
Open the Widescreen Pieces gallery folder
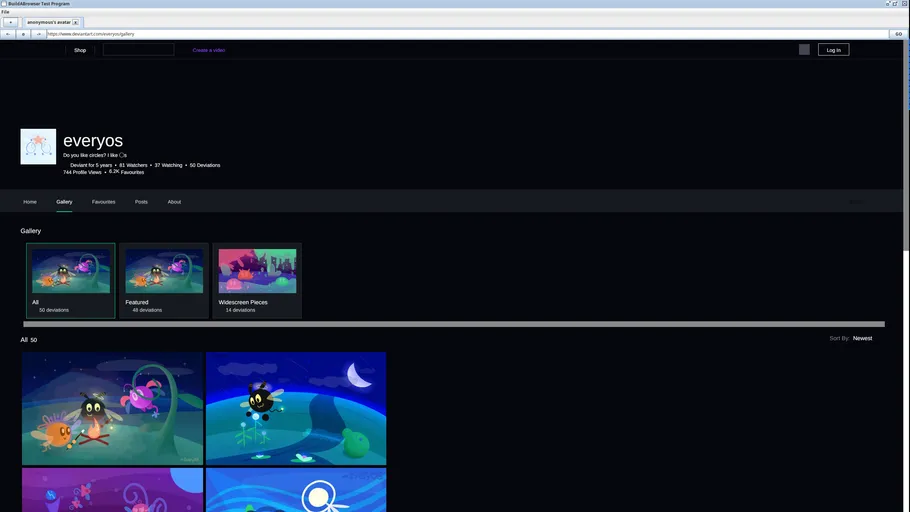(257, 281)
